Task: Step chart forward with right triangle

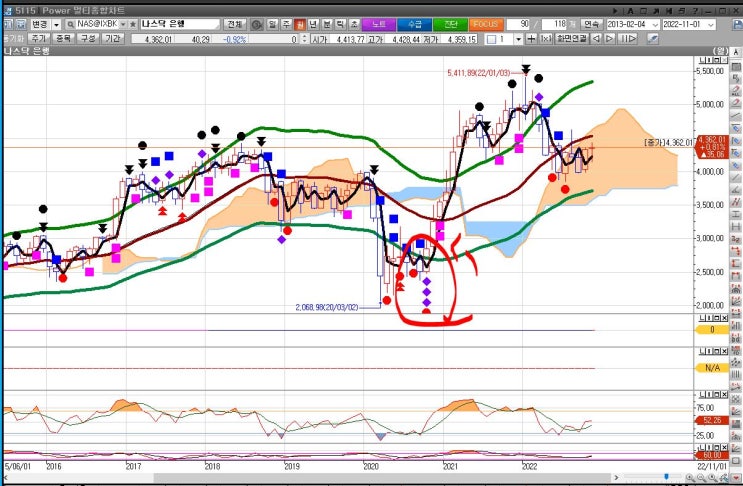Action: pyautogui.click(x=610, y=39)
